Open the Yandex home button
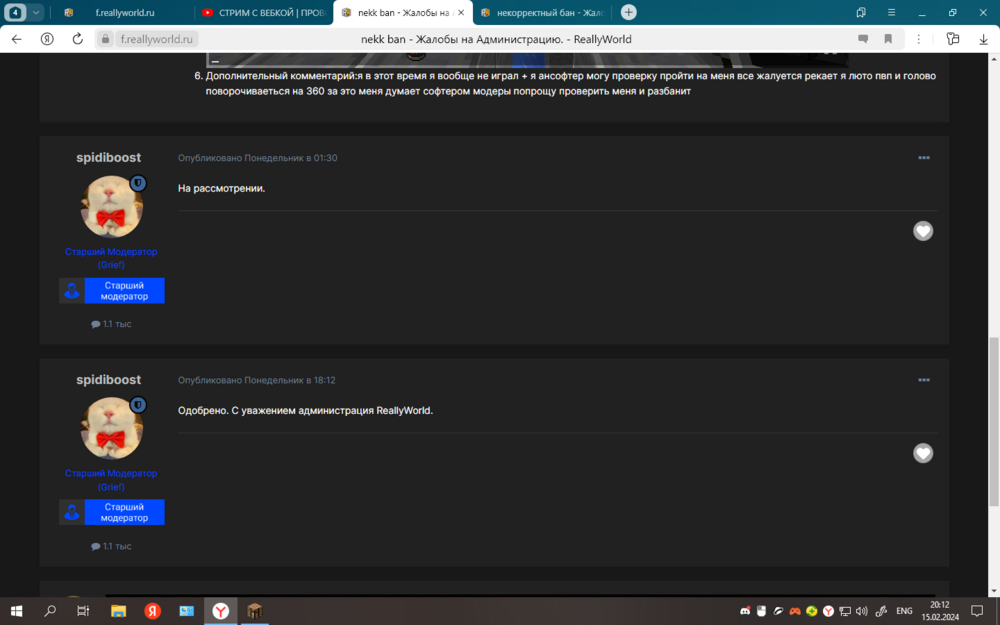Screen dimensions: 1000x625 coord(47,39)
